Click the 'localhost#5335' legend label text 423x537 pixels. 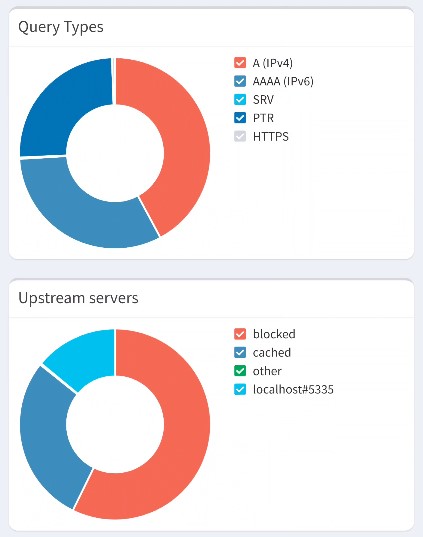[293, 389]
